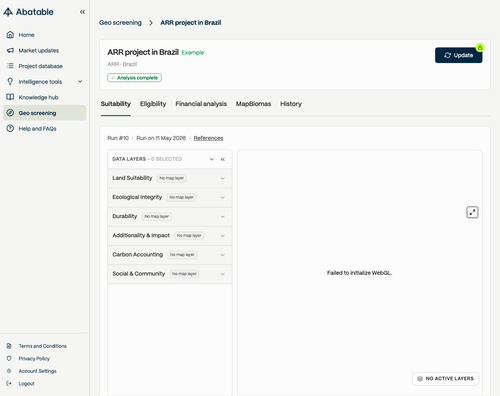Viewport: 500px width, 396px height.
Task: Click ARR project in Brazil breadcrumb text
Action: [191, 23]
